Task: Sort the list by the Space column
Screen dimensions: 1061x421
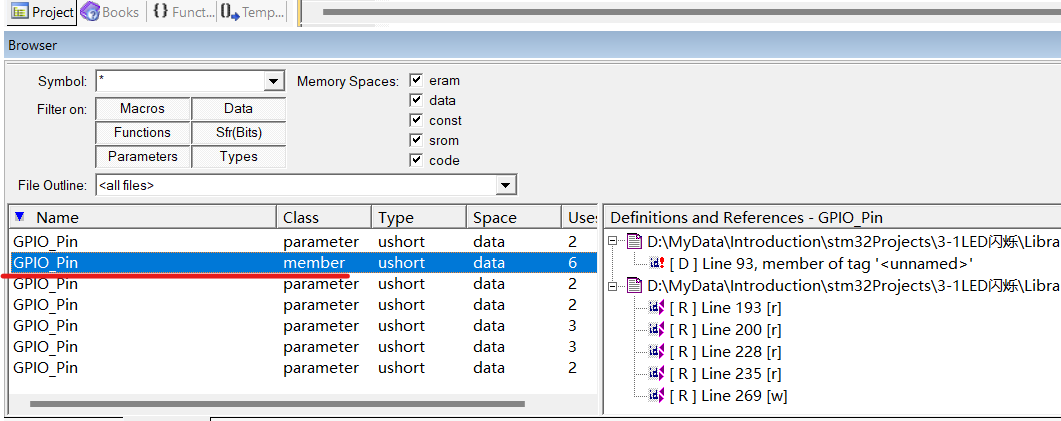Action: click(x=513, y=217)
